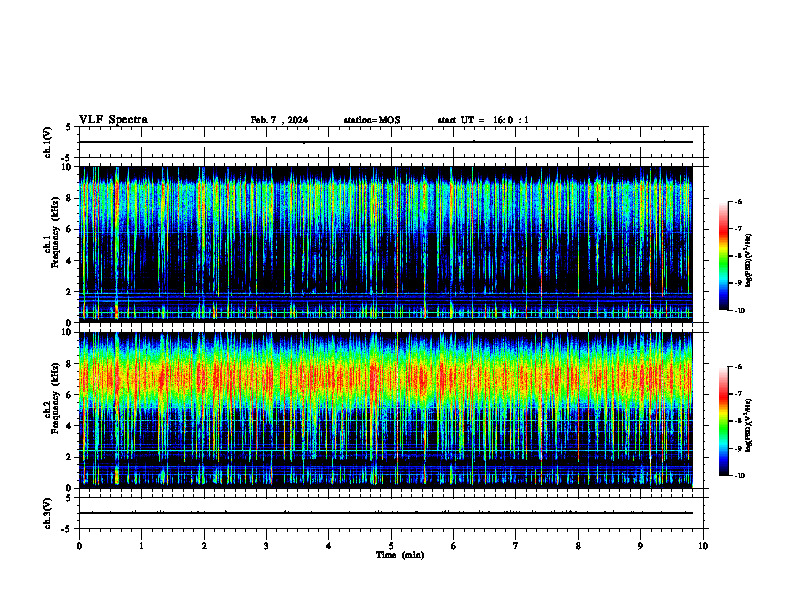Click time axis tick label "1"

click(141, 546)
